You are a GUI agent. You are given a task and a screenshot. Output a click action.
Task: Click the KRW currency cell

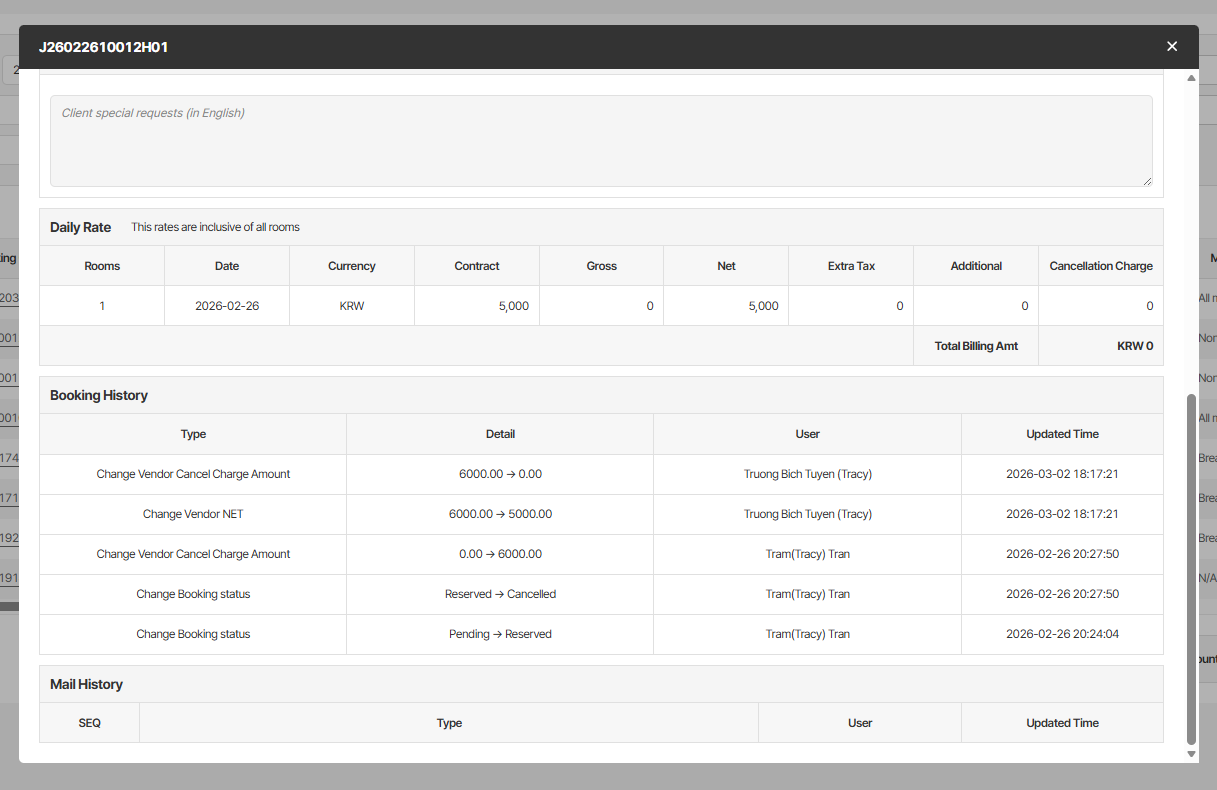tap(352, 306)
